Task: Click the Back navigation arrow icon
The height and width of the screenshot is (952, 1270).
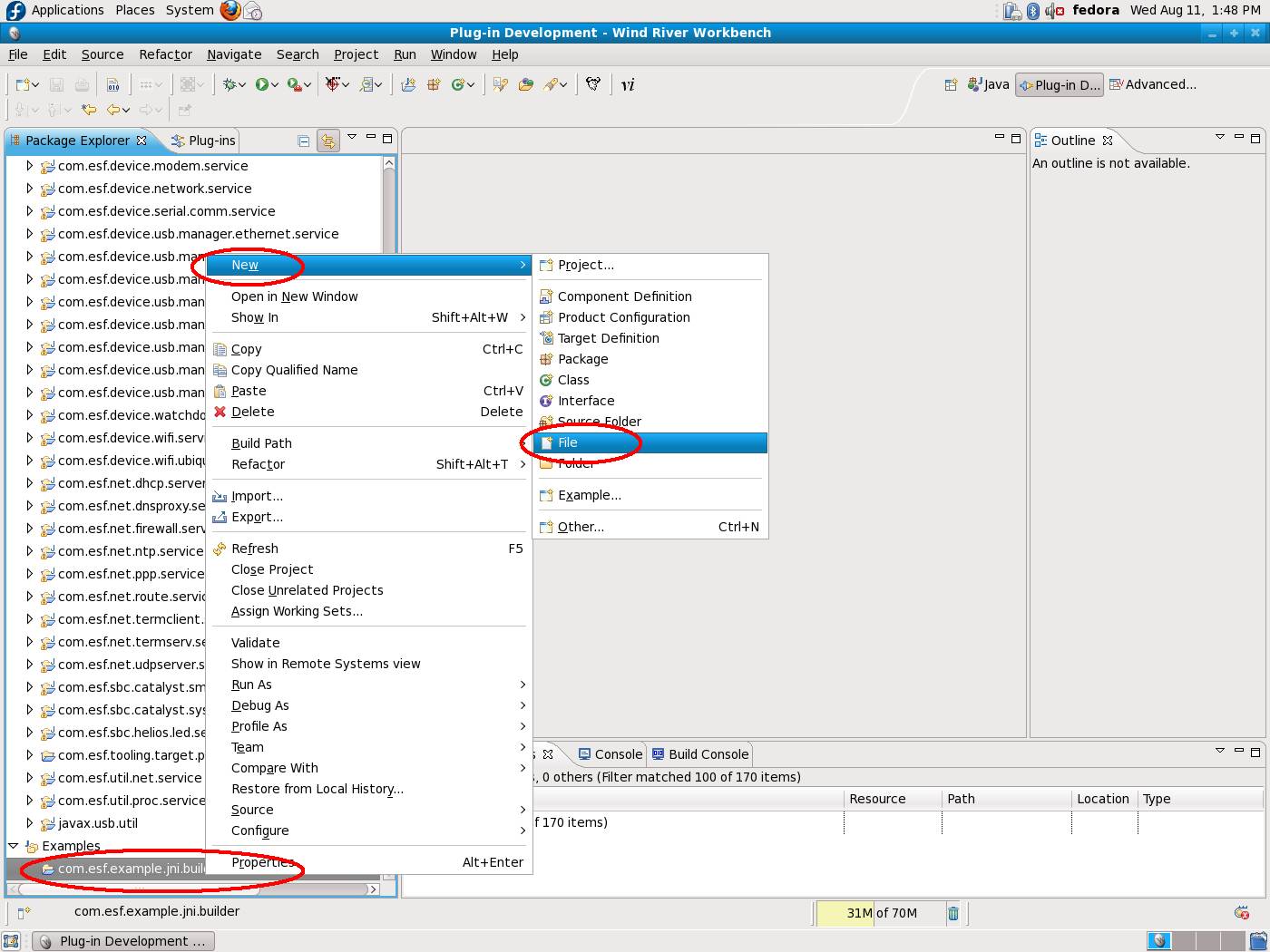Action: coord(114,110)
